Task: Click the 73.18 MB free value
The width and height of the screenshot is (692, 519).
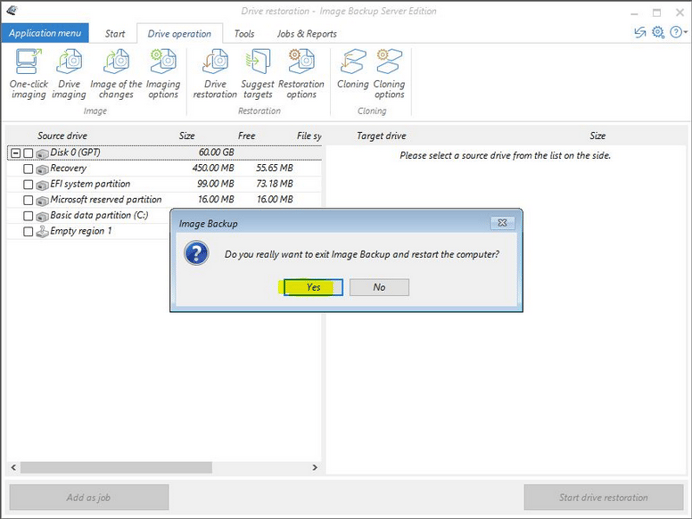Action: coord(275,184)
